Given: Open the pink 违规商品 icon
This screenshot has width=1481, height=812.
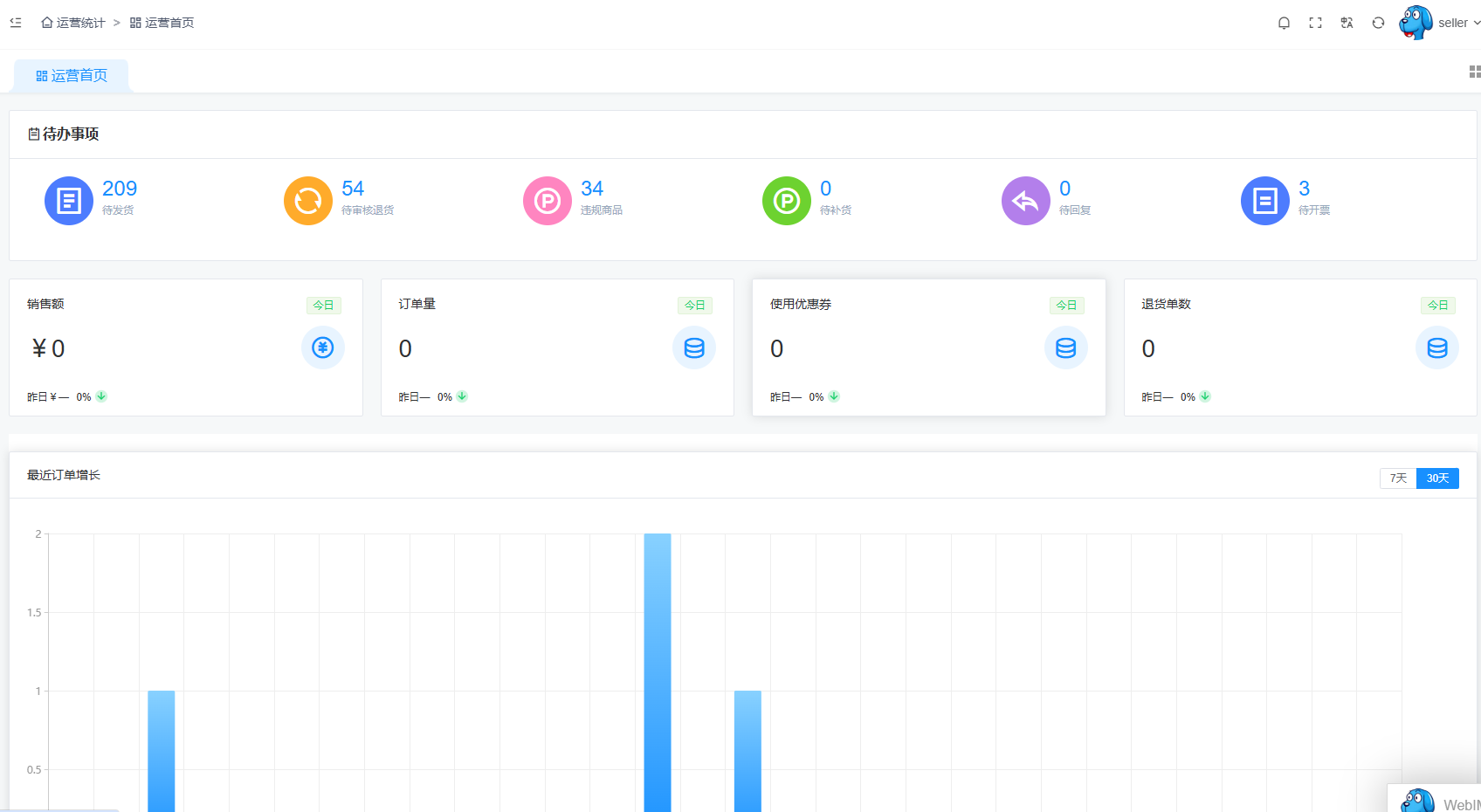Looking at the screenshot, I should click(548, 201).
